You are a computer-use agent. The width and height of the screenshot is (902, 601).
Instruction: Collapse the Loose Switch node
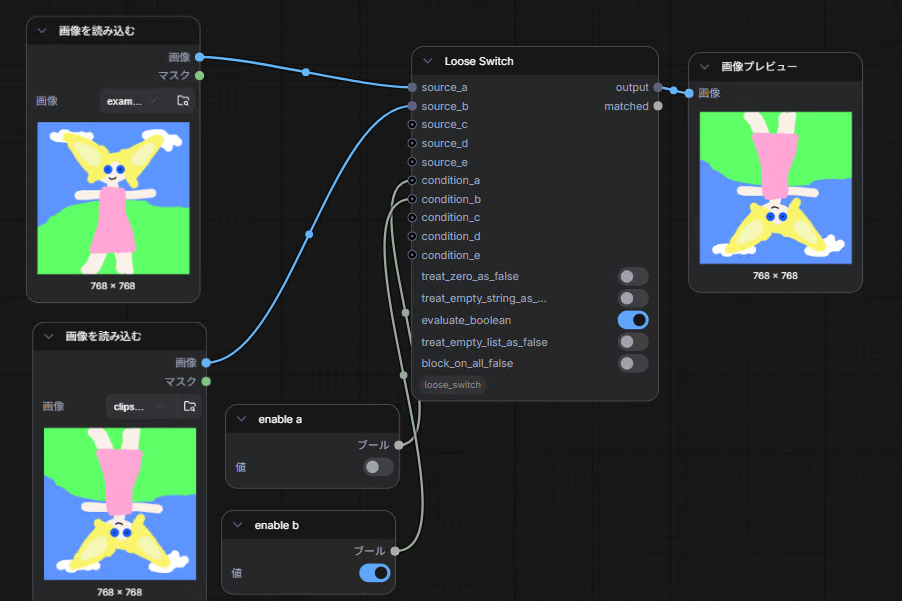point(427,61)
